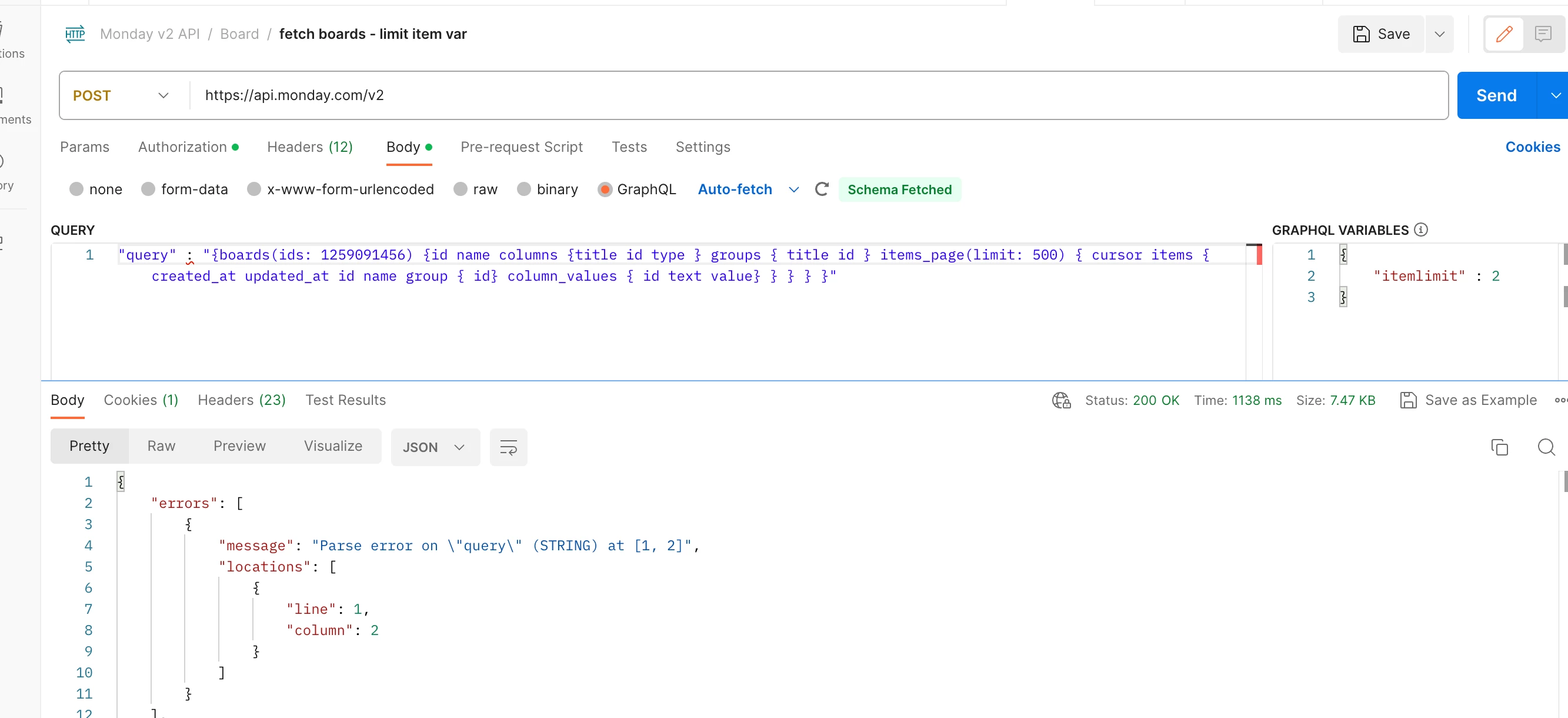Click response line number 7
1568x718 pixels.
tap(88, 609)
